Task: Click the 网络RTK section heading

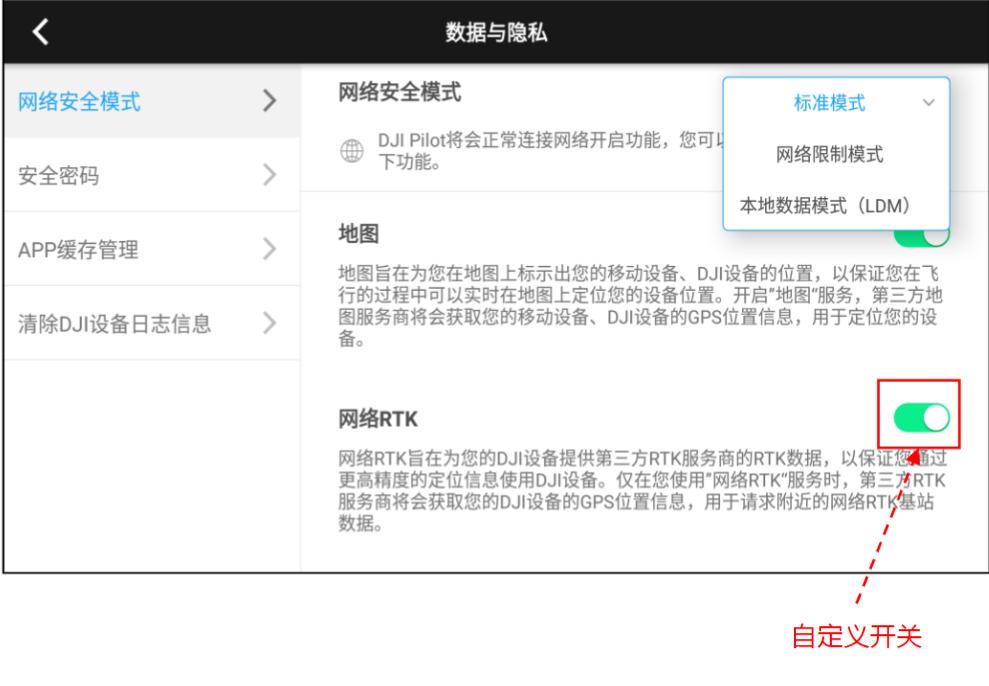Action: (x=378, y=419)
